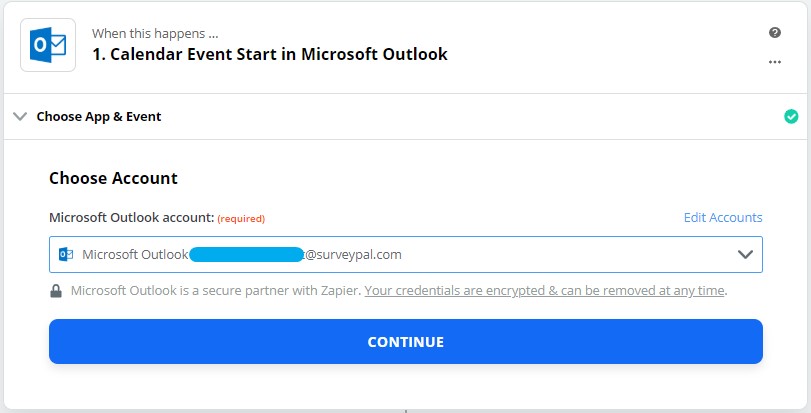The height and width of the screenshot is (413, 811).
Task: Click the green checkmark status icon
Action: pos(791,117)
